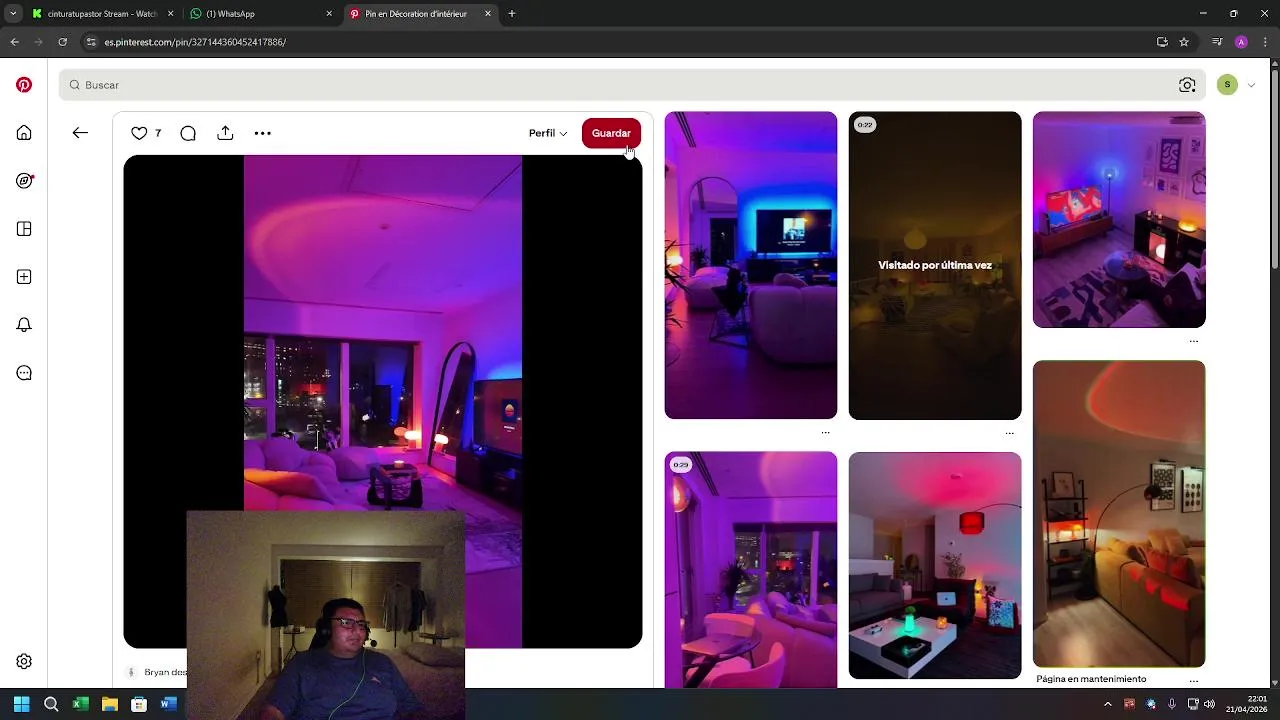This screenshot has width=1280, height=720.
Task: Click the Buscar search field
Action: 632,85
